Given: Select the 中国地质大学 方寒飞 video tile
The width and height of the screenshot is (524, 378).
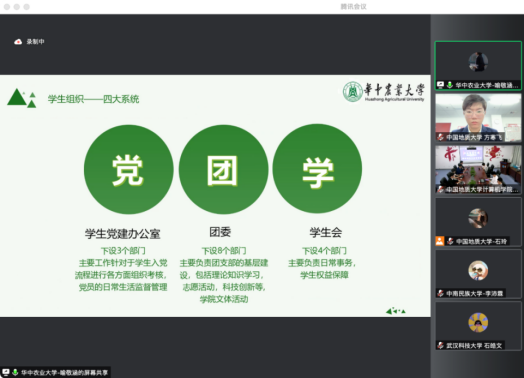Looking at the screenshot, I should 478,118.
